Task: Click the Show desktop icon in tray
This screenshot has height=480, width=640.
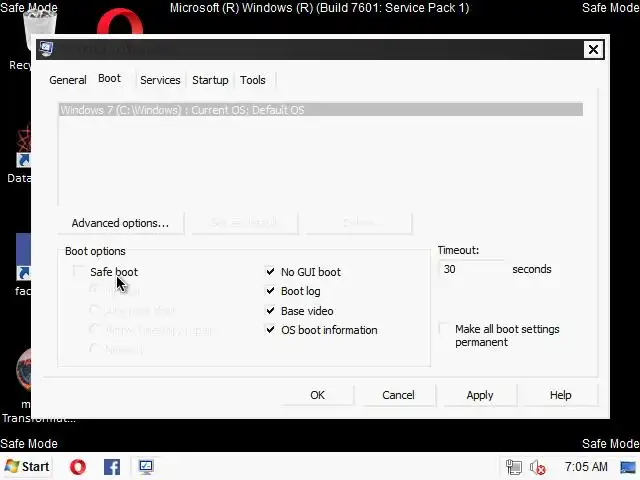Action: click(x=628, y=467)
